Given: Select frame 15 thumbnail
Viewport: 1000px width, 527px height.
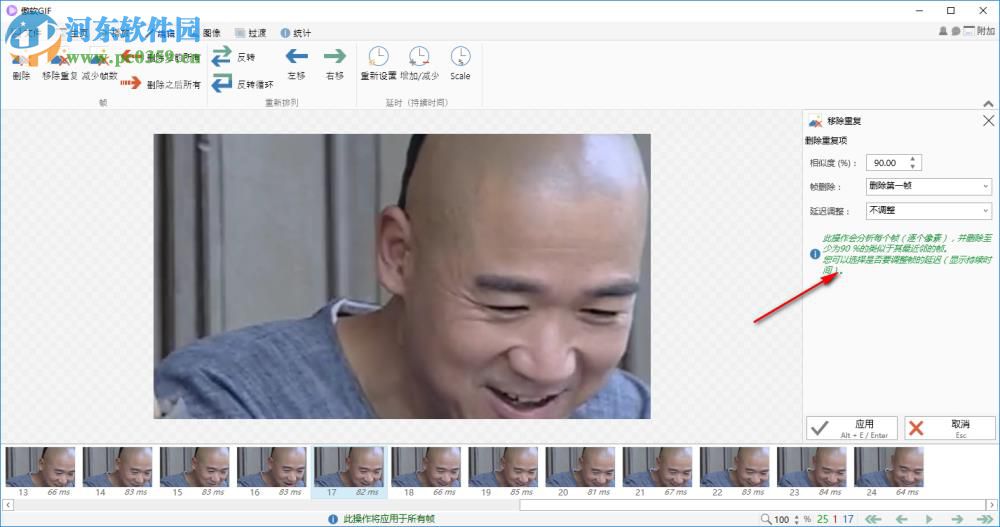Looking at the screenshot, I should [195, 467].
